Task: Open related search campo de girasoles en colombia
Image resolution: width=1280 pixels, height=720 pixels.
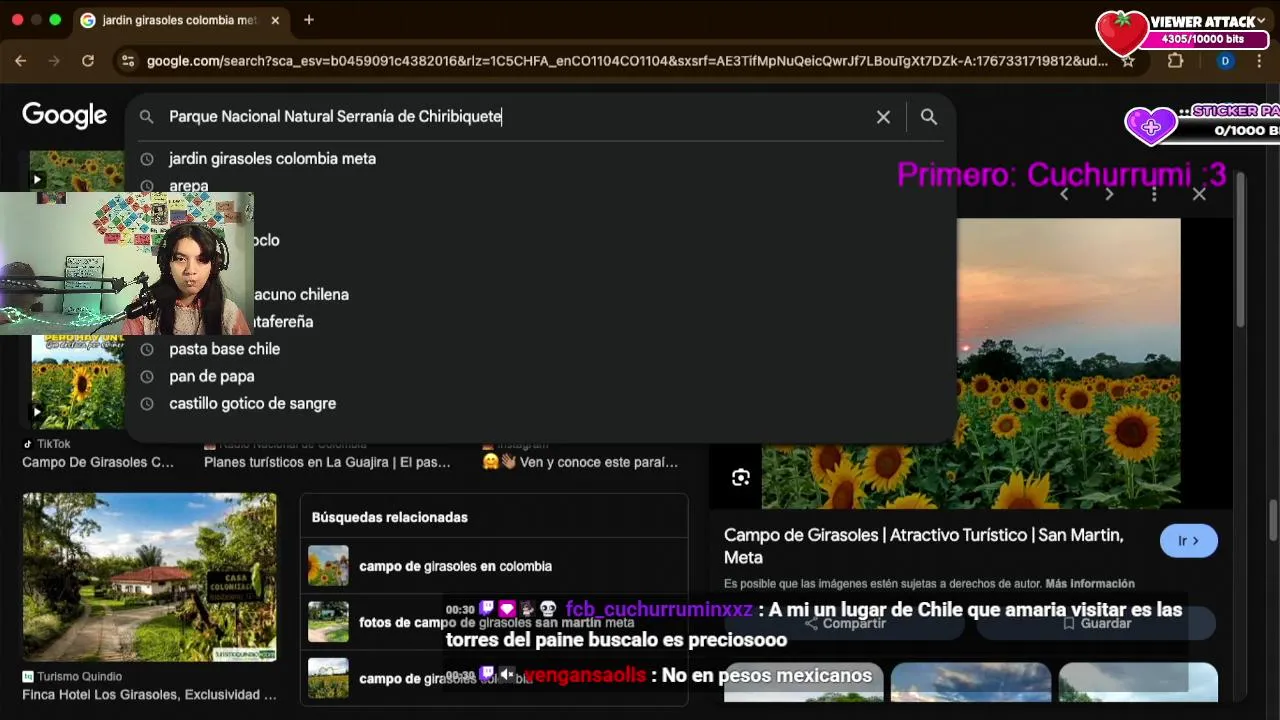Action: point(494,566)
